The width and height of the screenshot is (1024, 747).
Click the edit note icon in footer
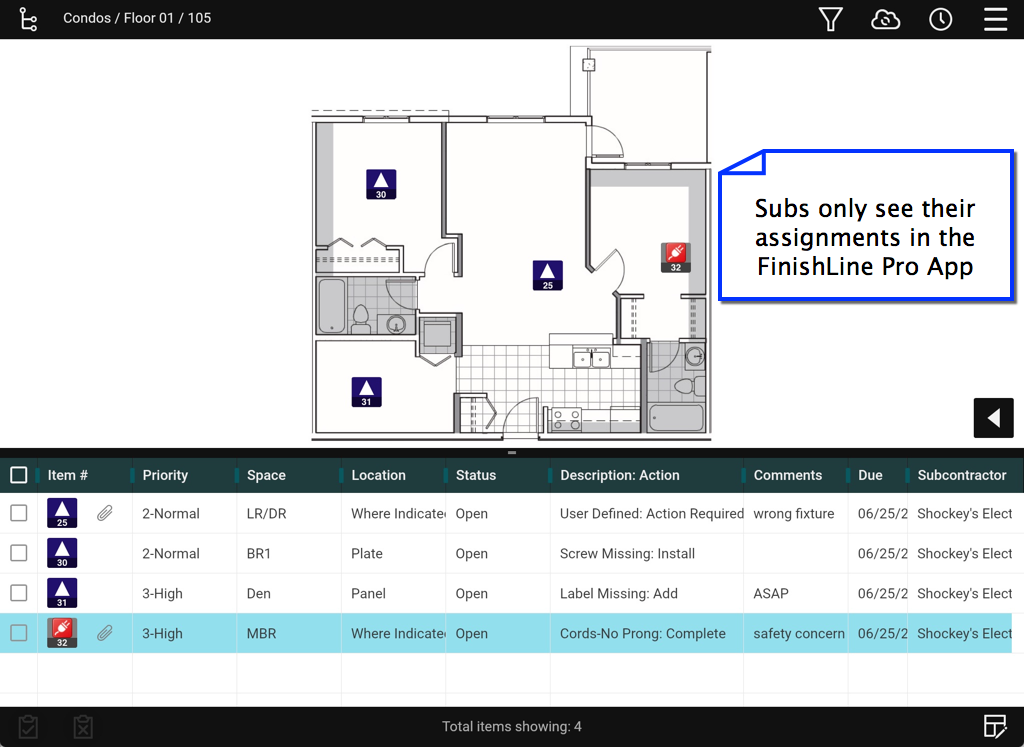point(994,727)
